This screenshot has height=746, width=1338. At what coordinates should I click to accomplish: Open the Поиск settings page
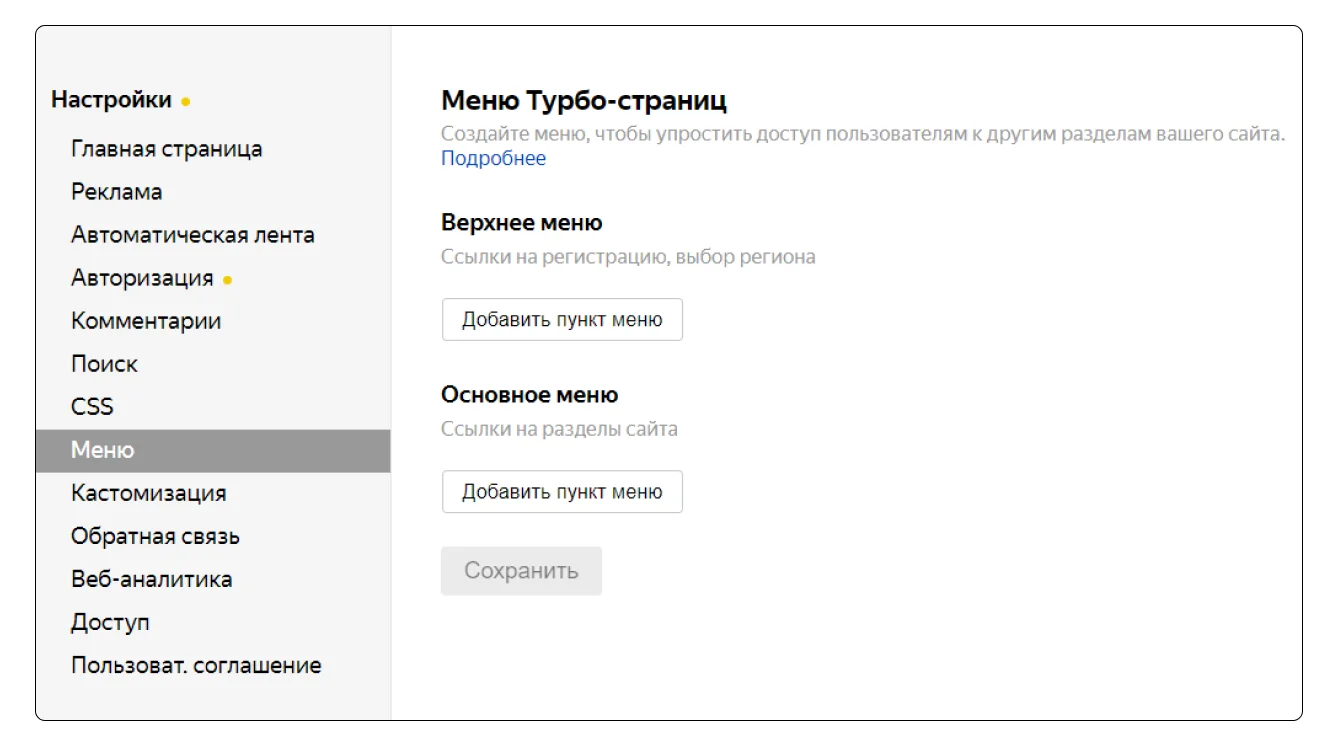click(x=104, y=364)
